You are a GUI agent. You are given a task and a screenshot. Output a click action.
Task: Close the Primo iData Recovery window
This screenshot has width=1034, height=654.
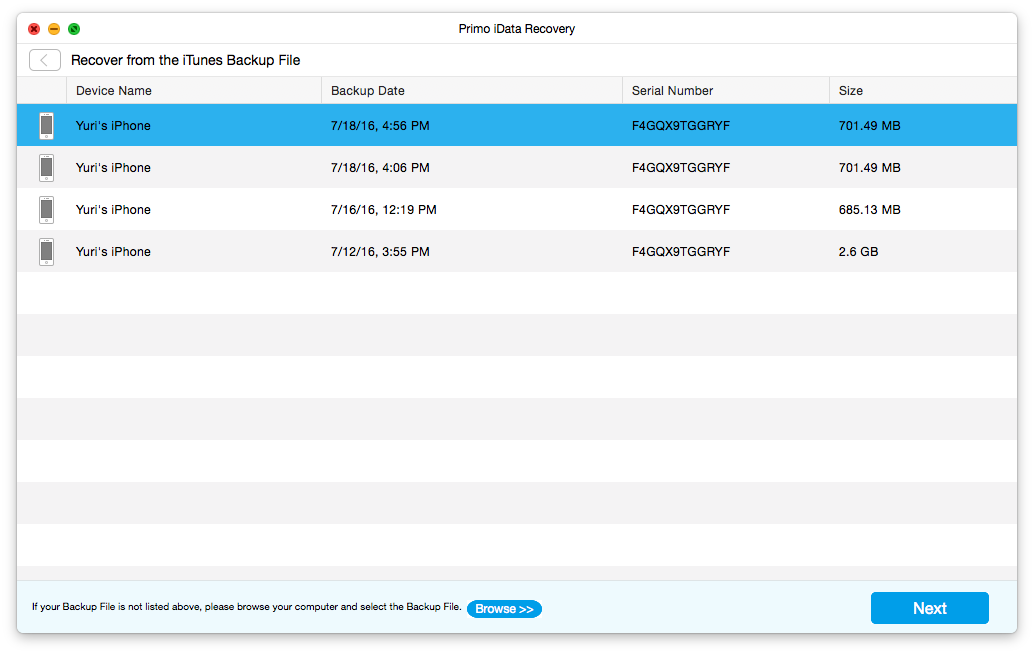click(34, 29)
